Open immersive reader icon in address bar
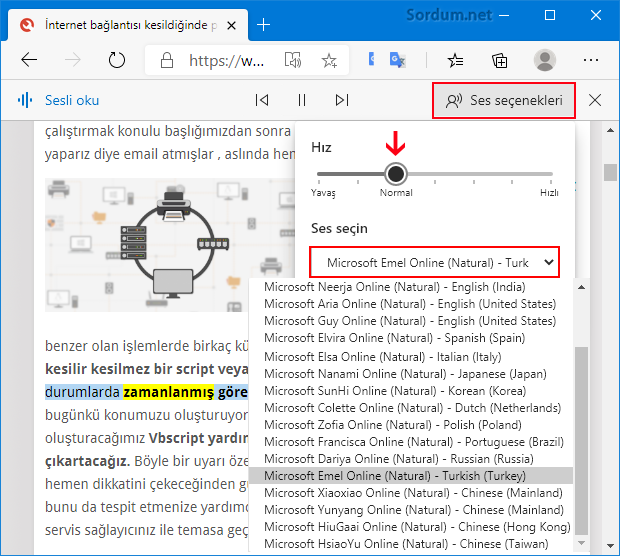620x556 pixels. point(293,61)
